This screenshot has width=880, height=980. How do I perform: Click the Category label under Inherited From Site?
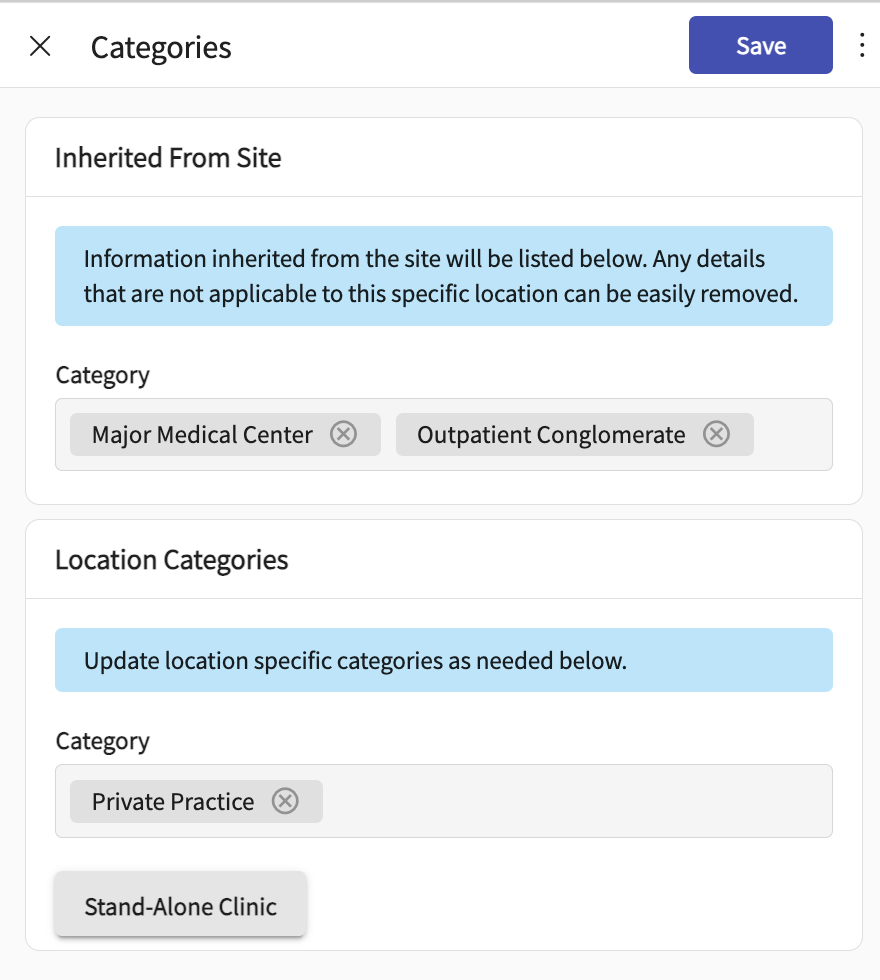pos(102,375)
